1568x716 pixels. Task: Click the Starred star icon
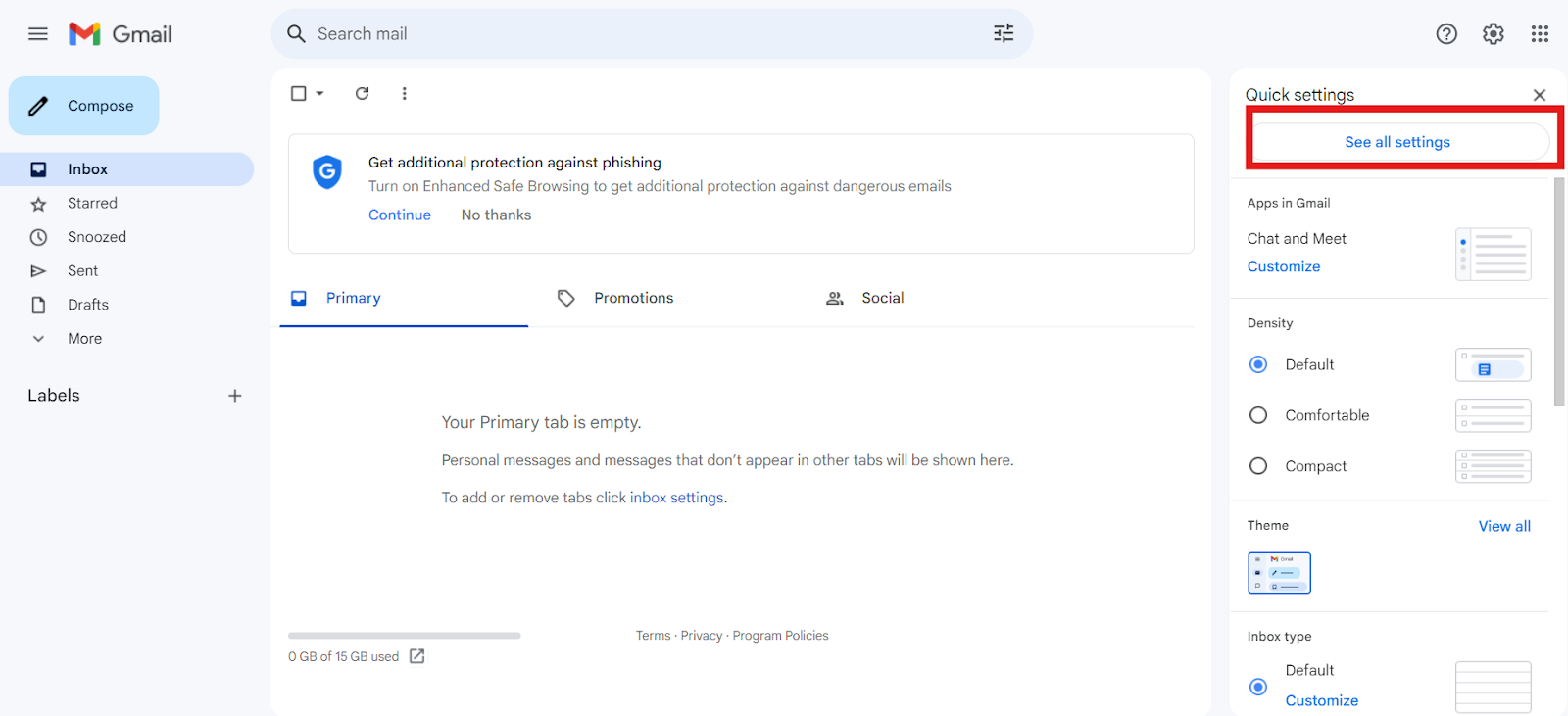[38, 204]
